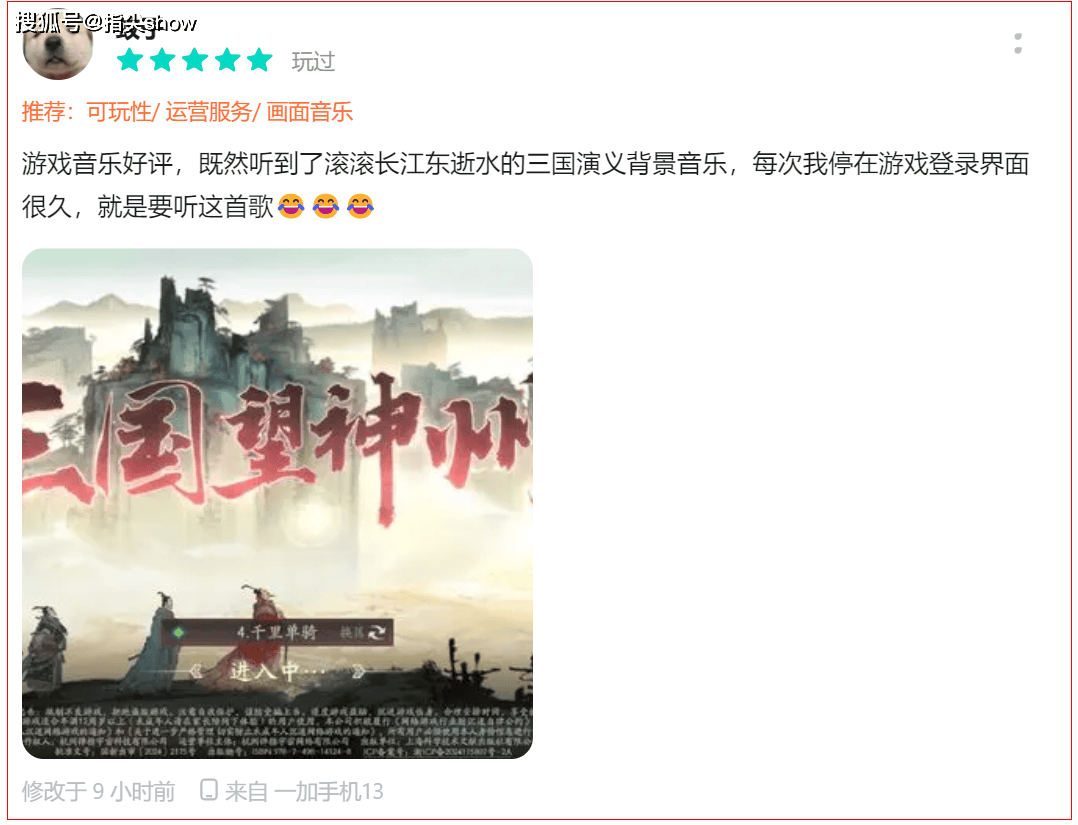Click the third teal rating star
This screenshot has height=825, width=1078.
pos(195,60)
